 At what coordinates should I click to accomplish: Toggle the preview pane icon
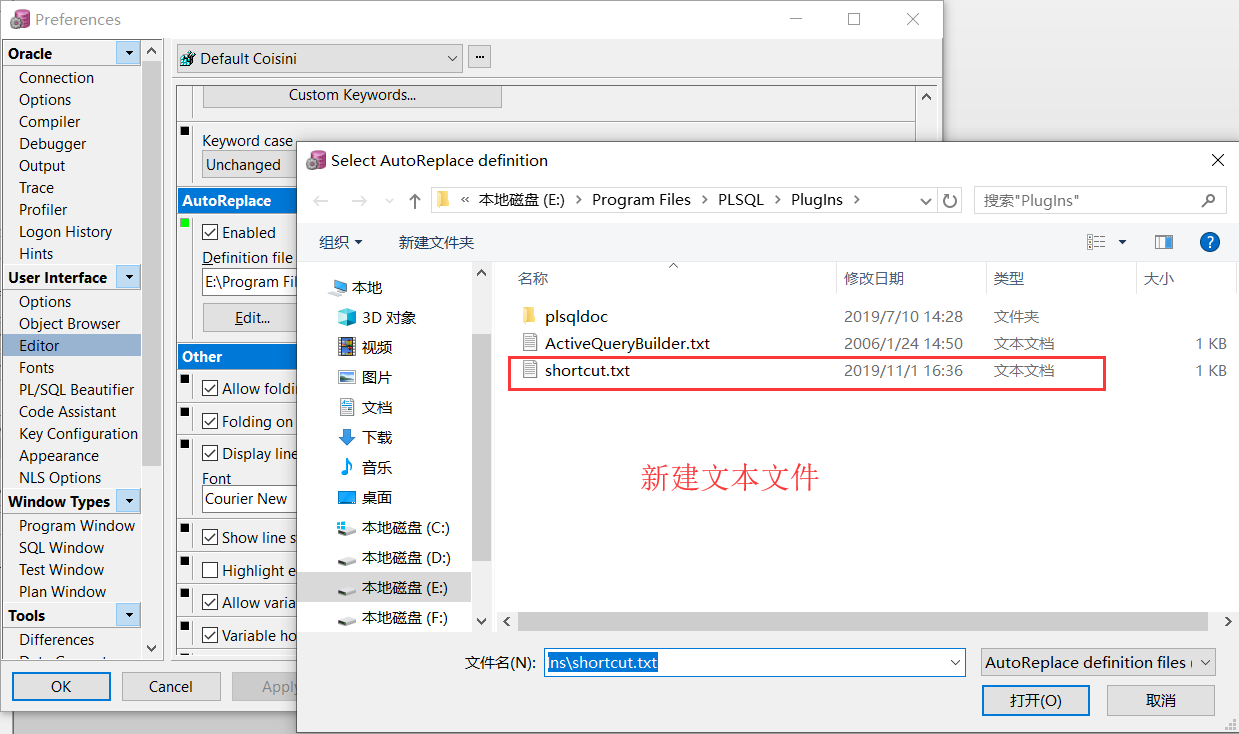tap(1163, 242)
